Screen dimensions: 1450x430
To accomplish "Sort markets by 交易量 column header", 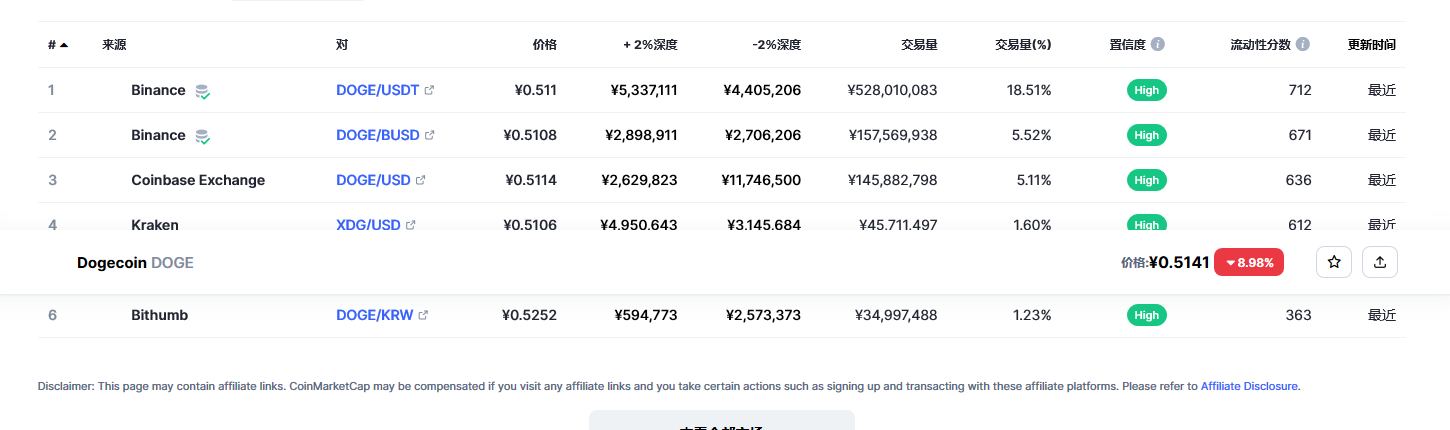I will tap(918, 45).
